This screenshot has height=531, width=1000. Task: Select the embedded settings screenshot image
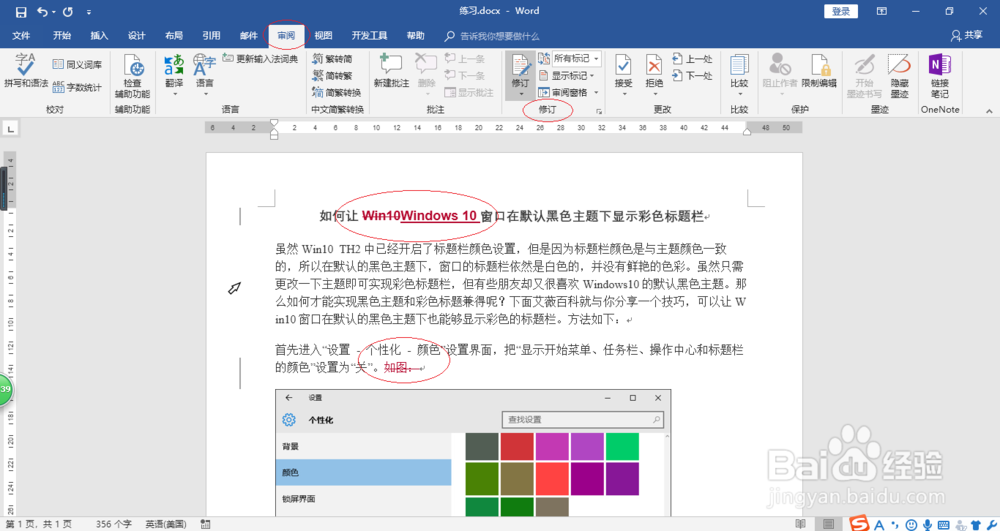coord(473,453)
